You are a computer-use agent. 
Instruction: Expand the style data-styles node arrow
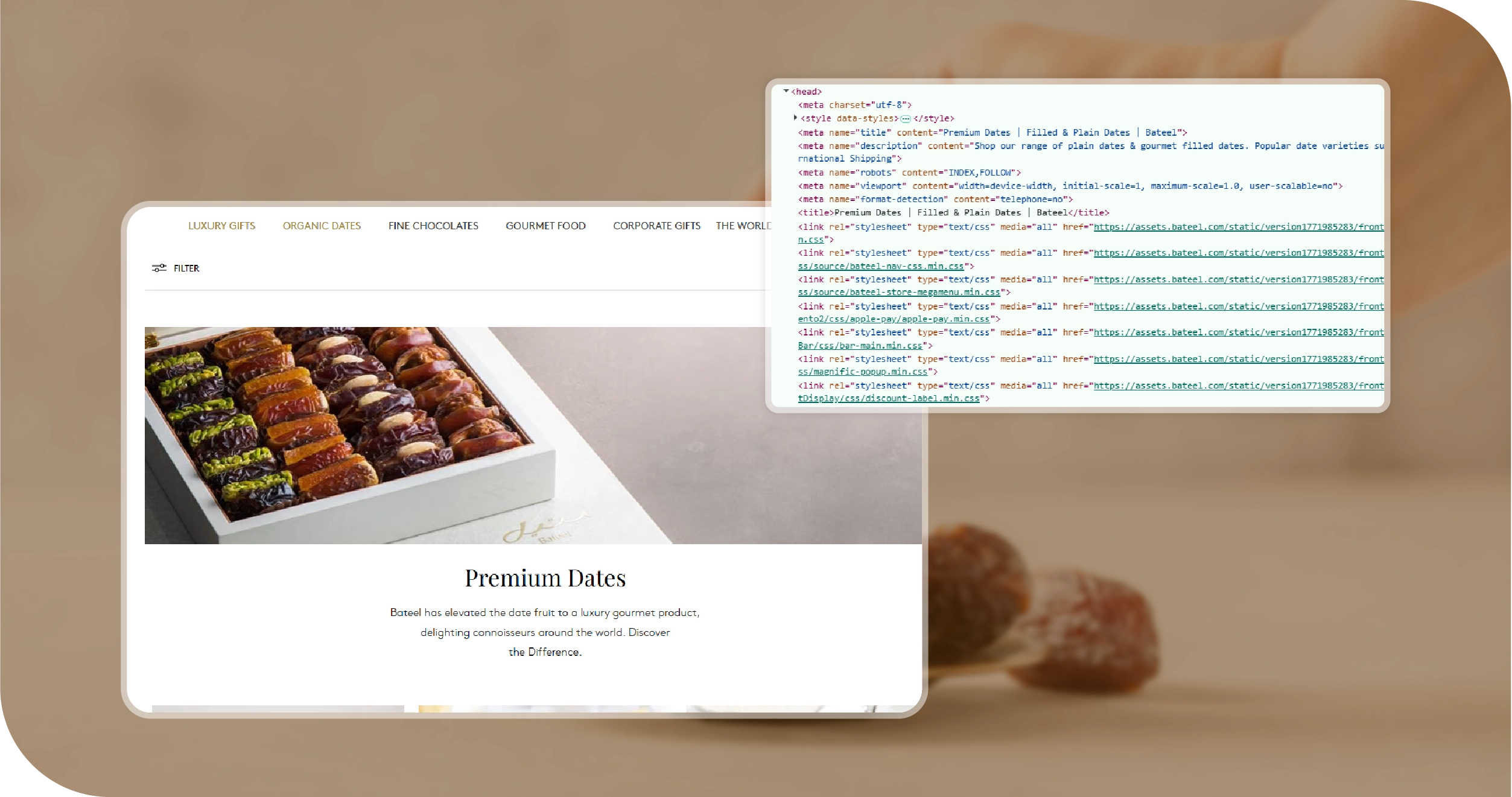click(795, 118)
